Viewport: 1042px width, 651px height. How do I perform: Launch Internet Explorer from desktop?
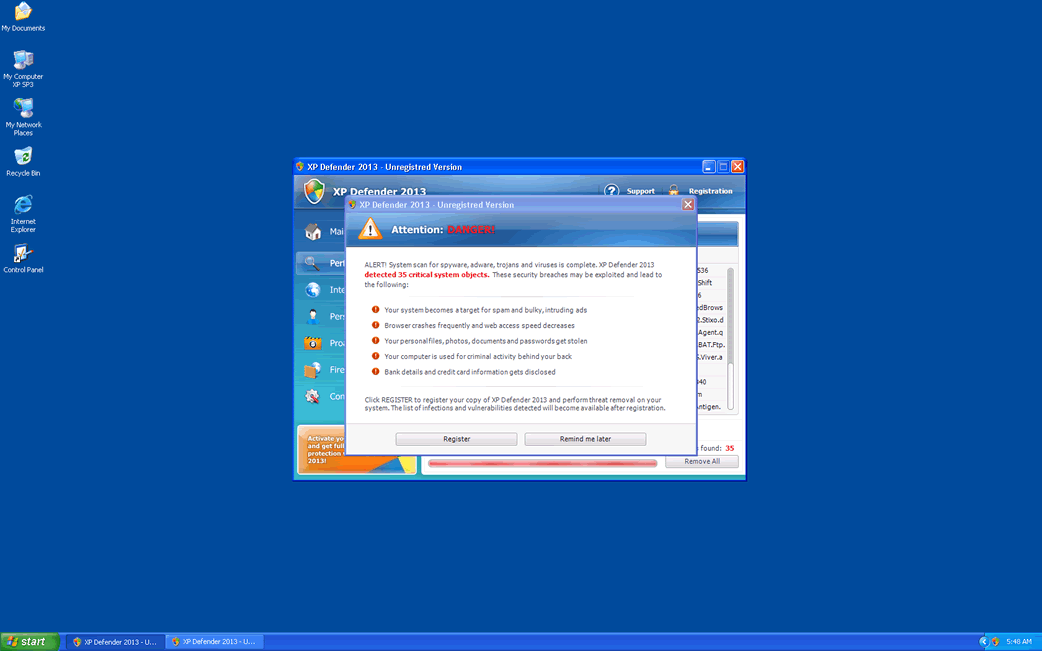pyautogui.click(x=23, y=206)
